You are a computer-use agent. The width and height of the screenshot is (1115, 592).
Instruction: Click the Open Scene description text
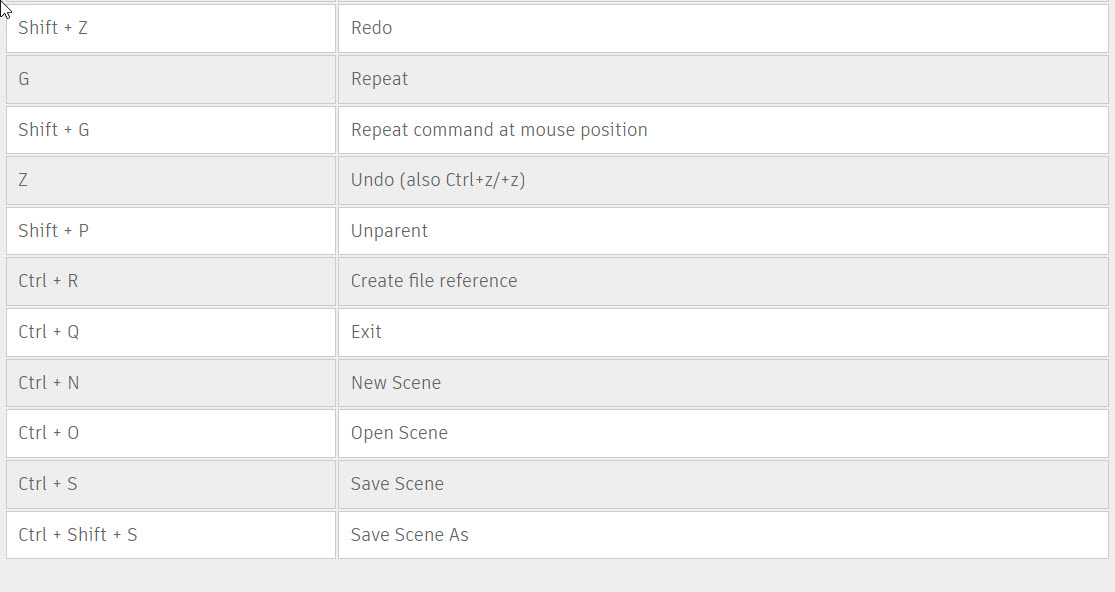pyautogui.click(x=399, y=434)
